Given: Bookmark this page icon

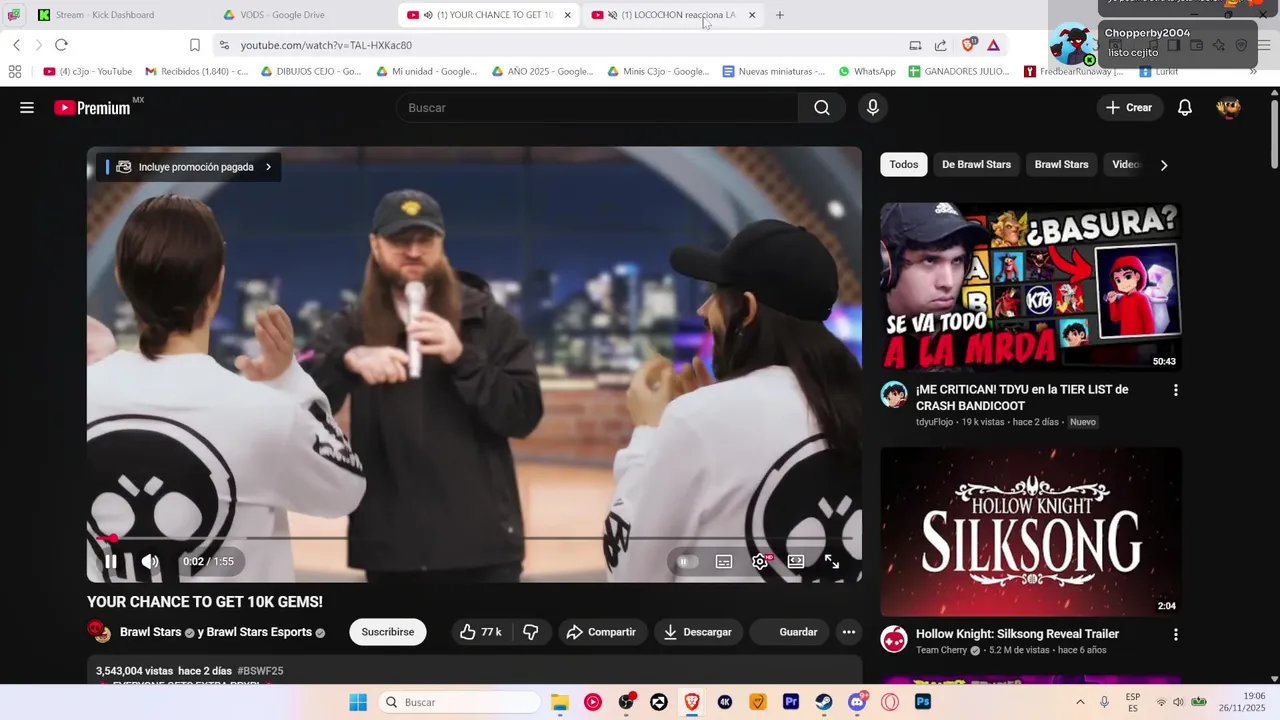Looking at the screenshot, I should pos(195,45).
